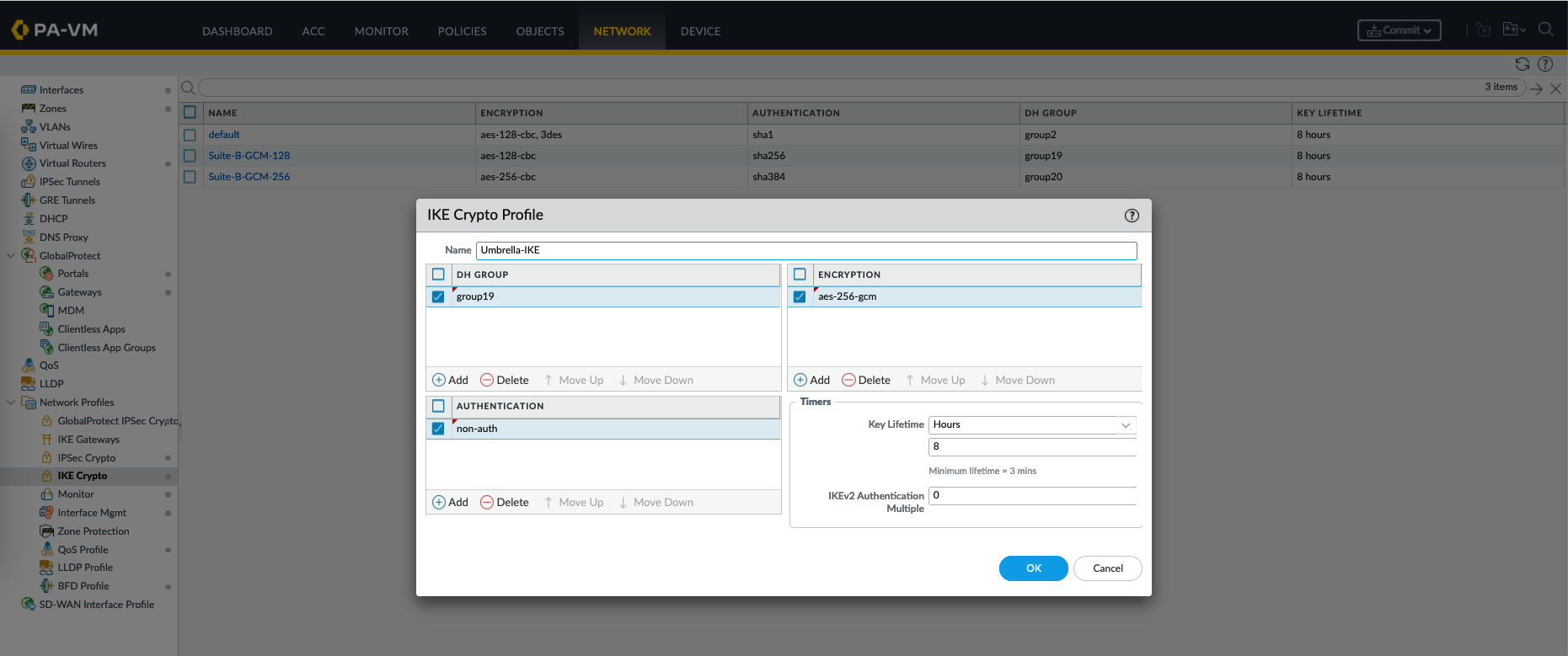Screen dimensions: 1568x656
Task: Collapse the Network Profiles tree node
Action: [11, 403]
